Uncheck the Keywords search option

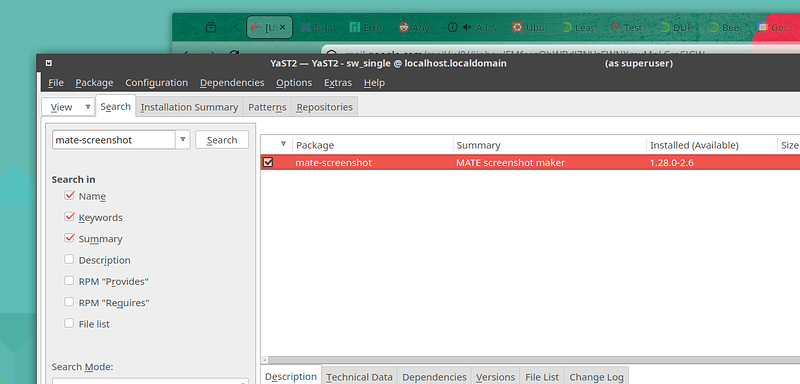[69, 217]
